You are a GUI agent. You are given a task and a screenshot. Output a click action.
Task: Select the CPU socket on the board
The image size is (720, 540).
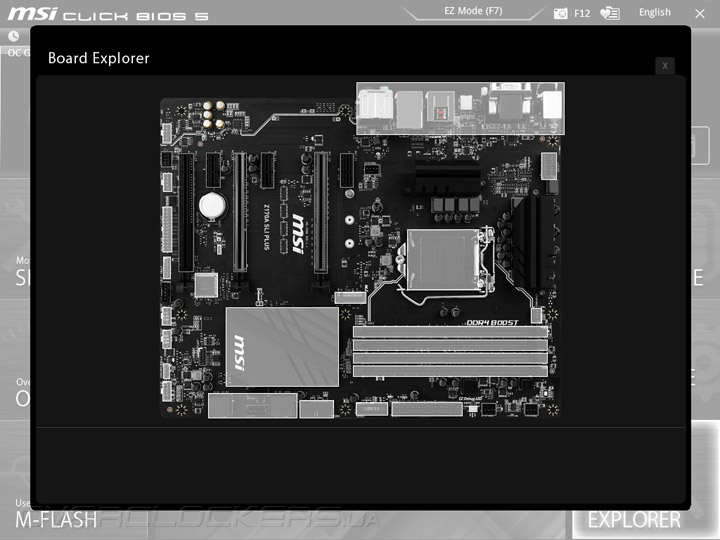click(443, 259)
